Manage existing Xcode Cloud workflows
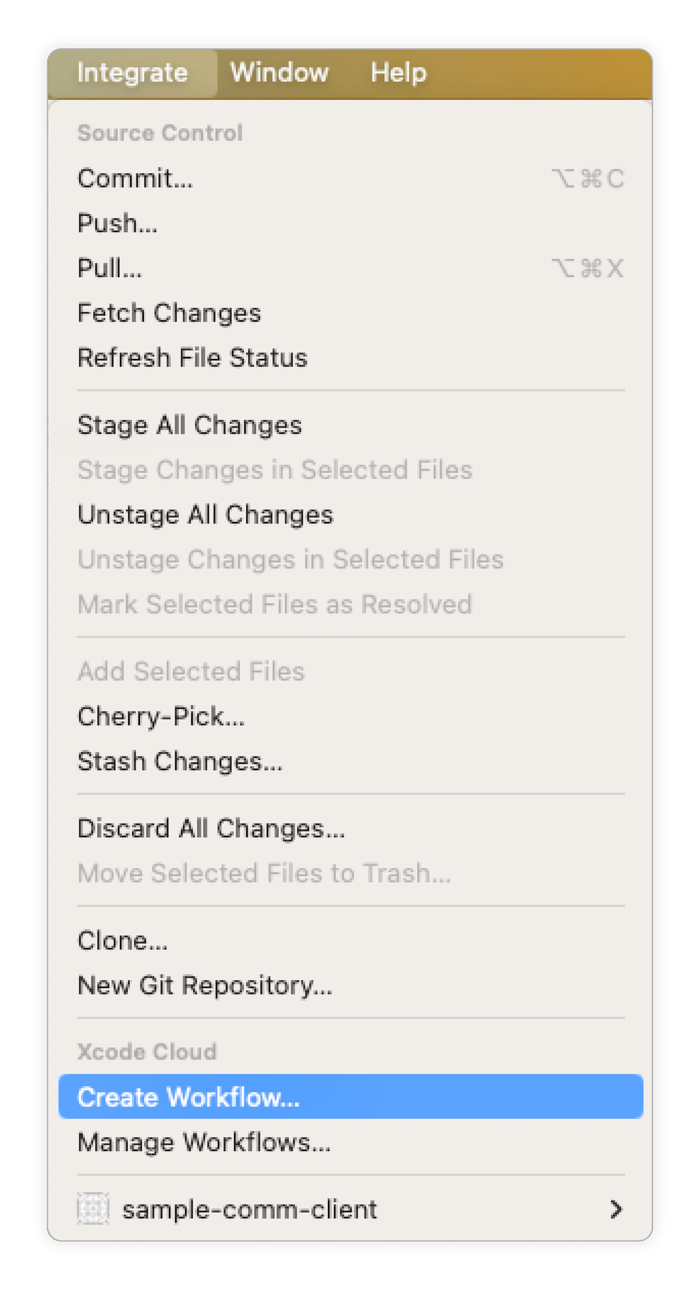The image size is (700, 1289). tap(204, 1142)
